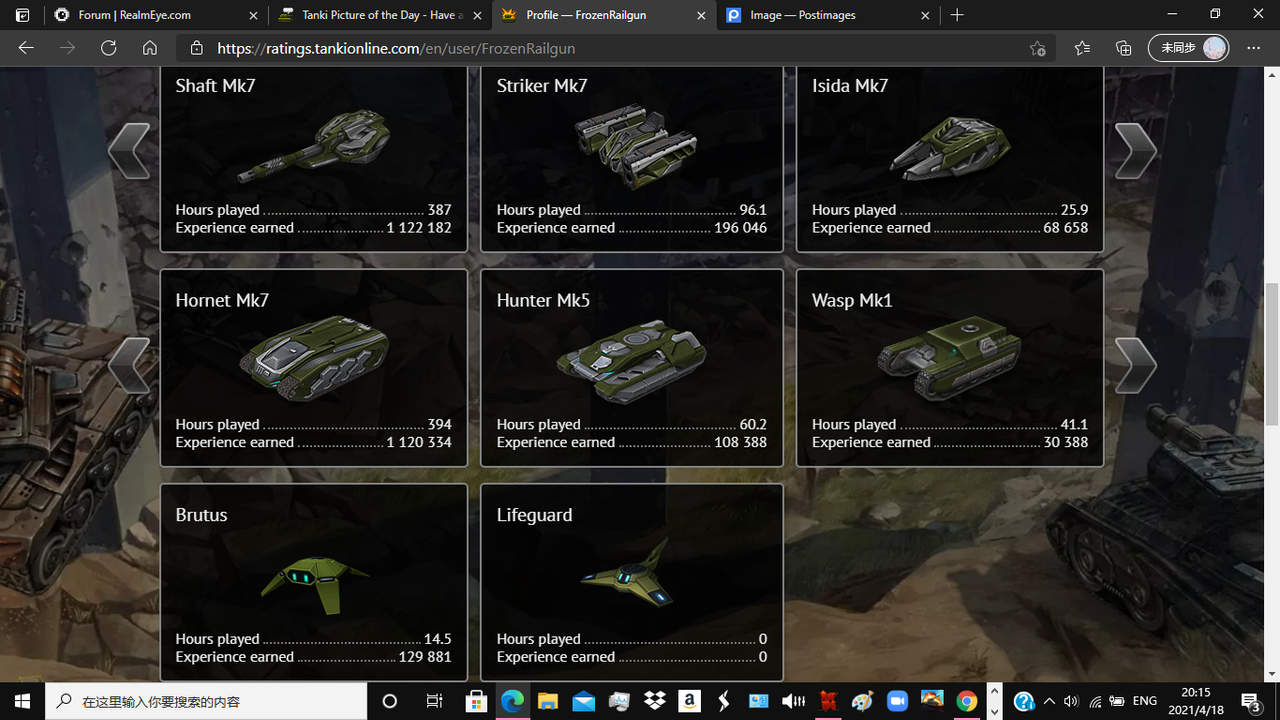
Task: Open notification center
Action: 1251,701
